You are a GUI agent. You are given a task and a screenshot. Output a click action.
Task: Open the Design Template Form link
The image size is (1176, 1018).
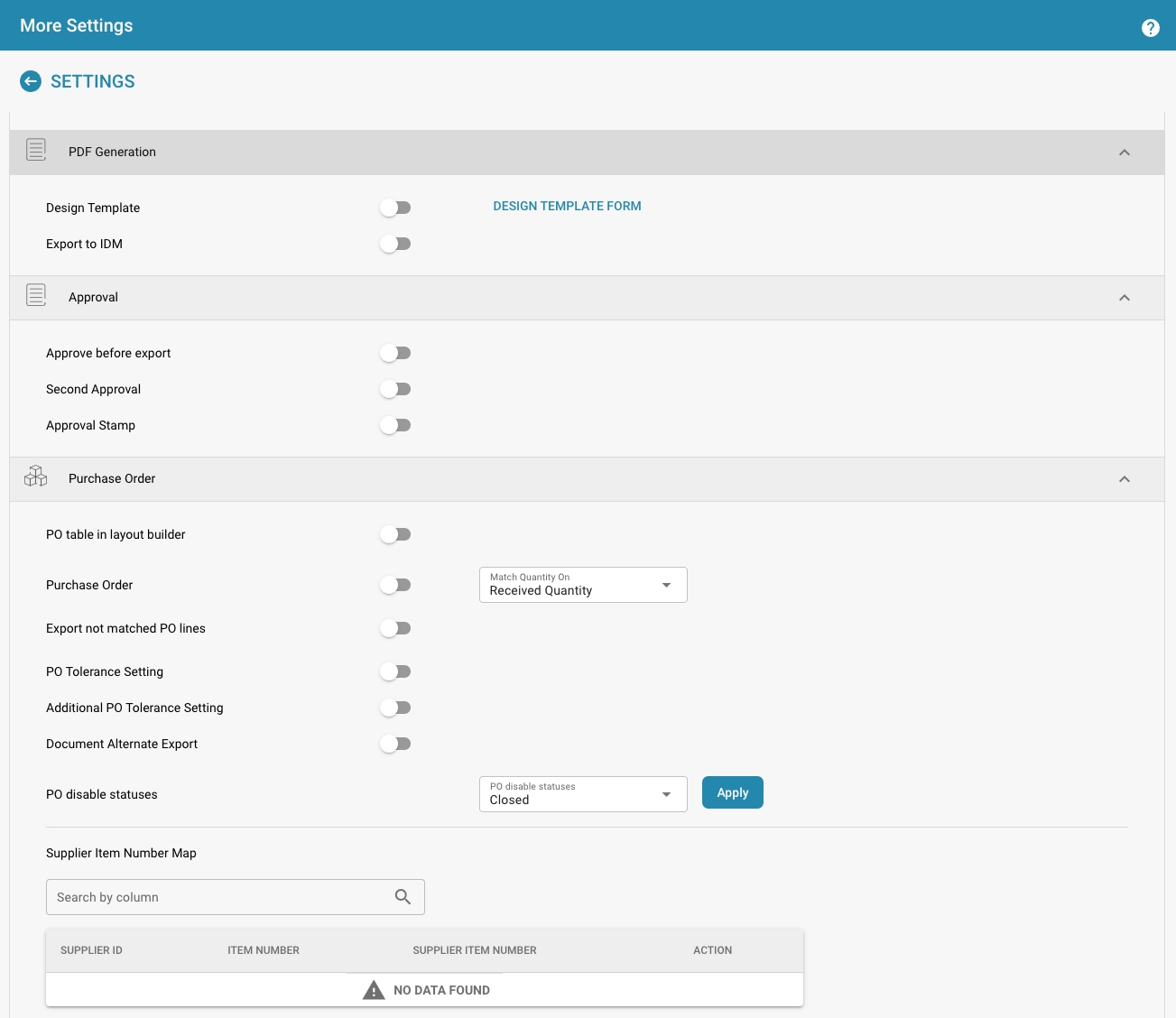pyautogui.click(x=567, y=207)
